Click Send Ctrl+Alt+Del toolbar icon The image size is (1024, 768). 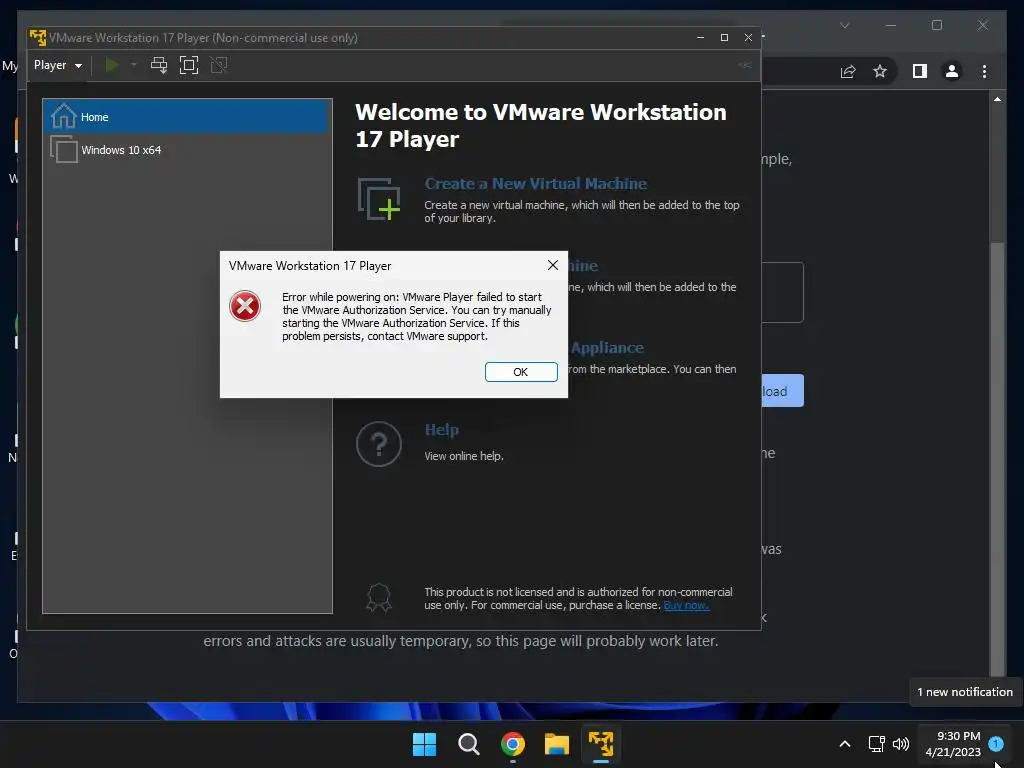159,65
